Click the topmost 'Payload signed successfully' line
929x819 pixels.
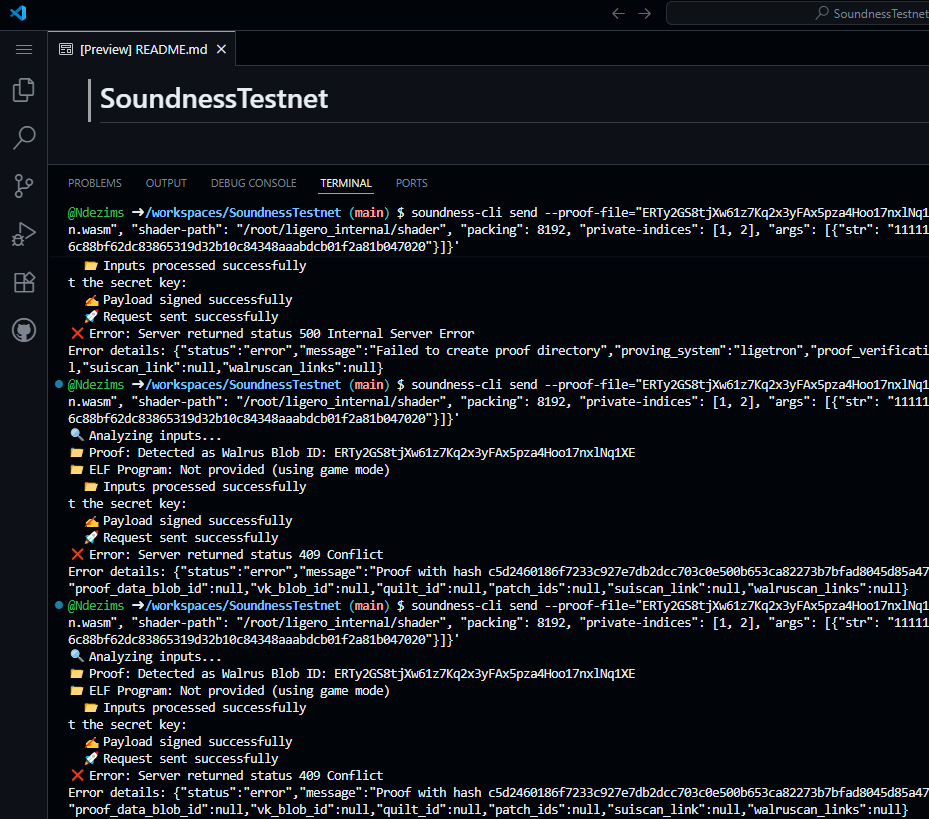188,300
